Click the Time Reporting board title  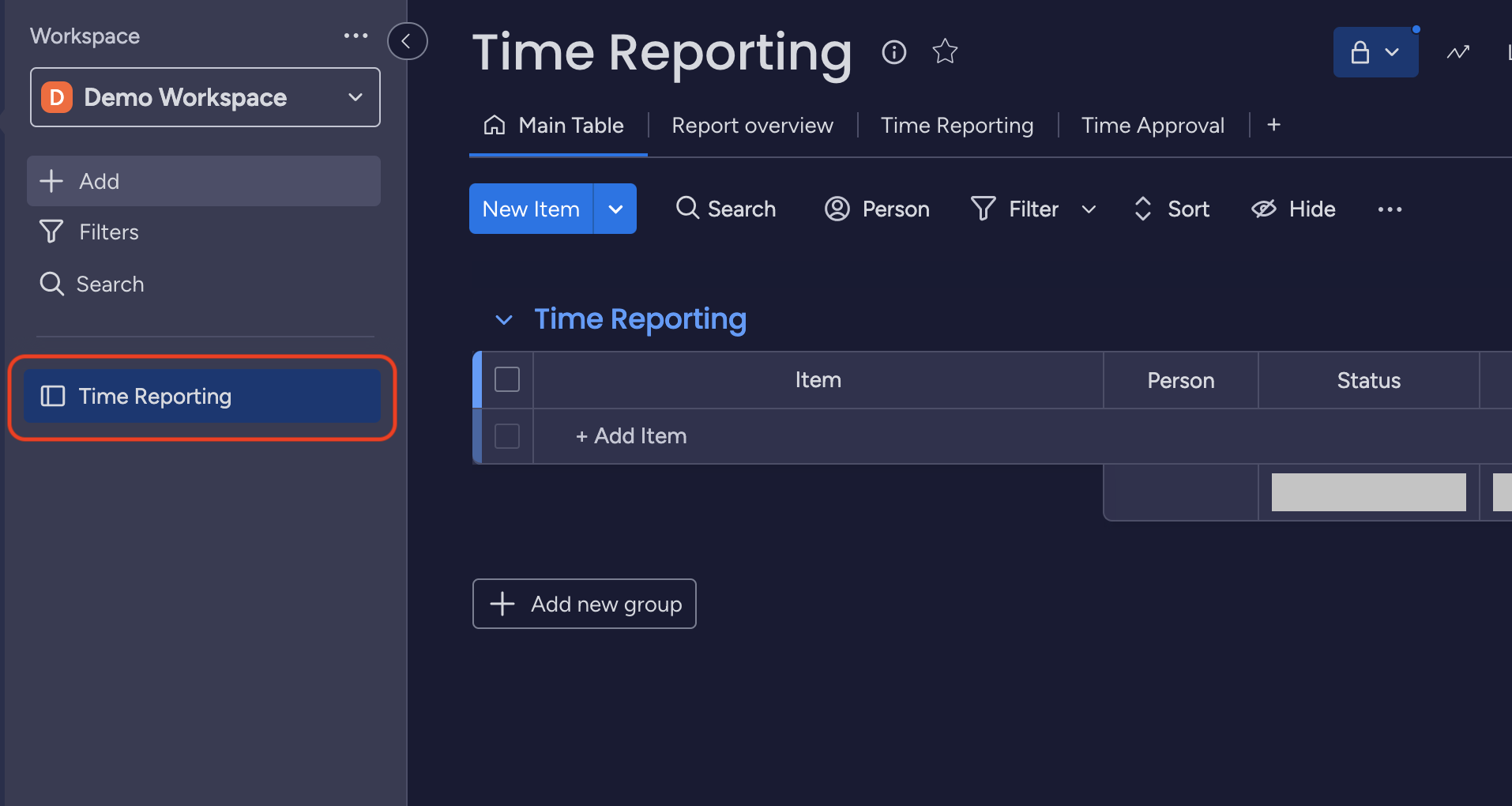point(662,53)
